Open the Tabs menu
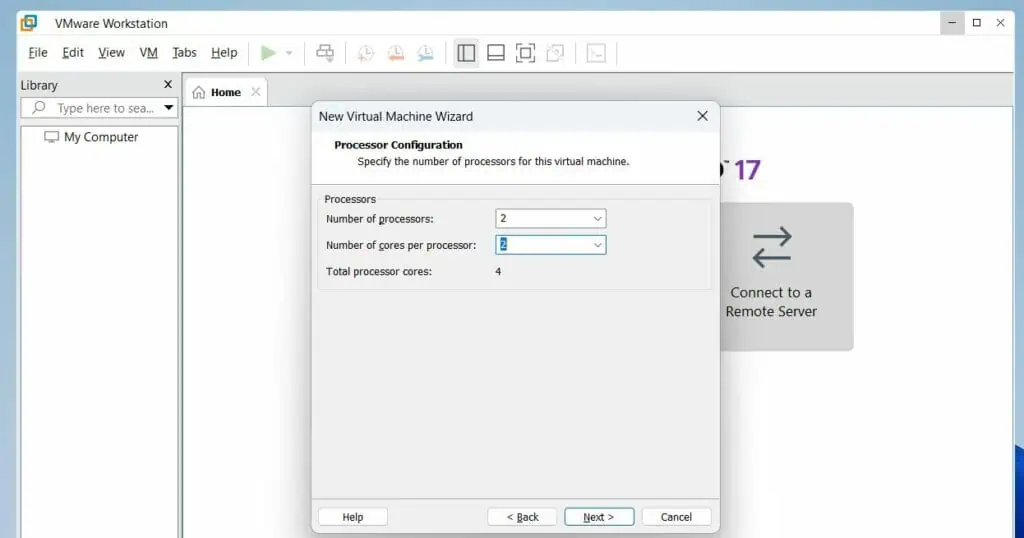The image size is (1024, 538). (x=184, y=52)
